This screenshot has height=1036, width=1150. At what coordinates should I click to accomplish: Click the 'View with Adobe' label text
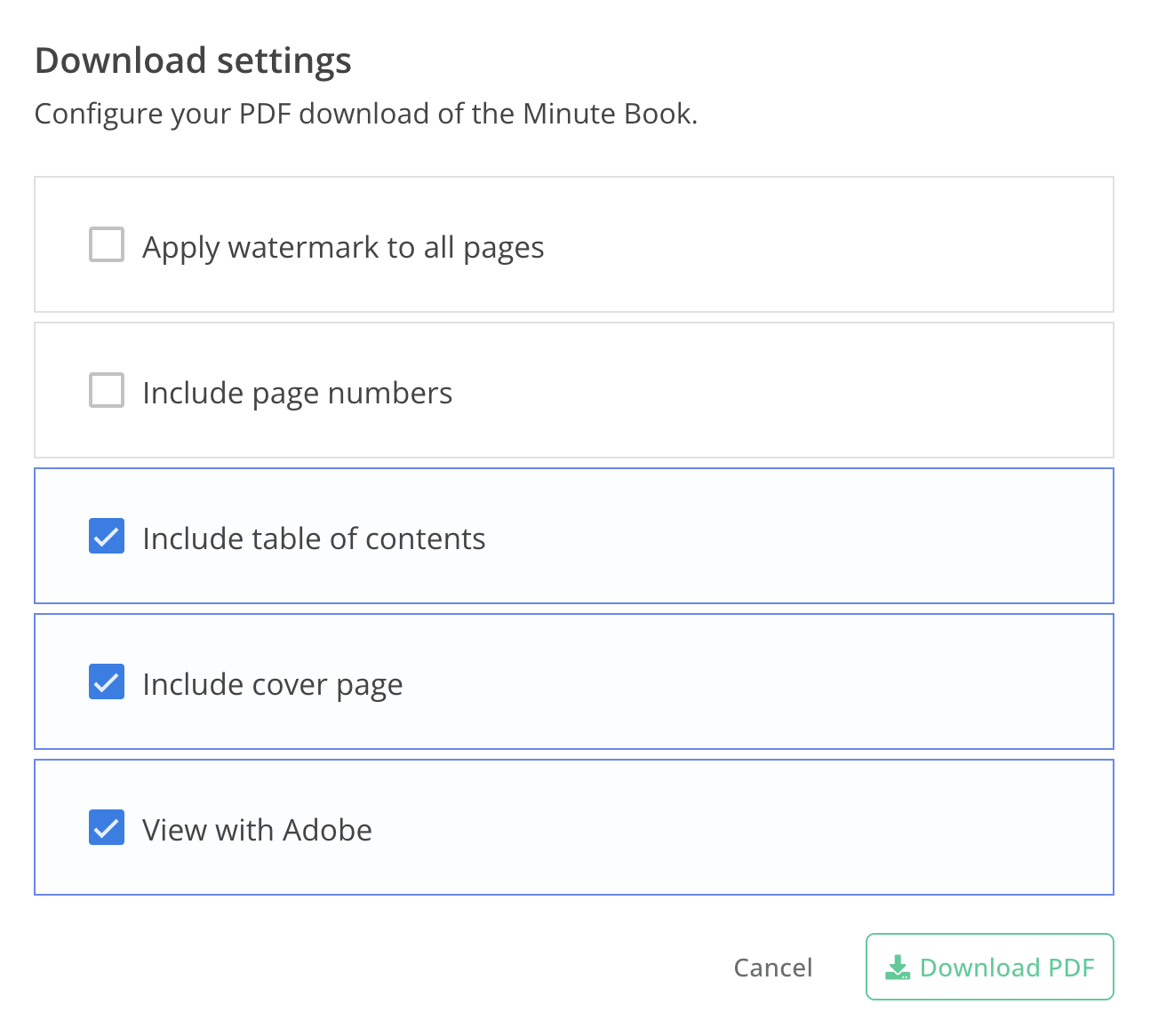[257, 830]
